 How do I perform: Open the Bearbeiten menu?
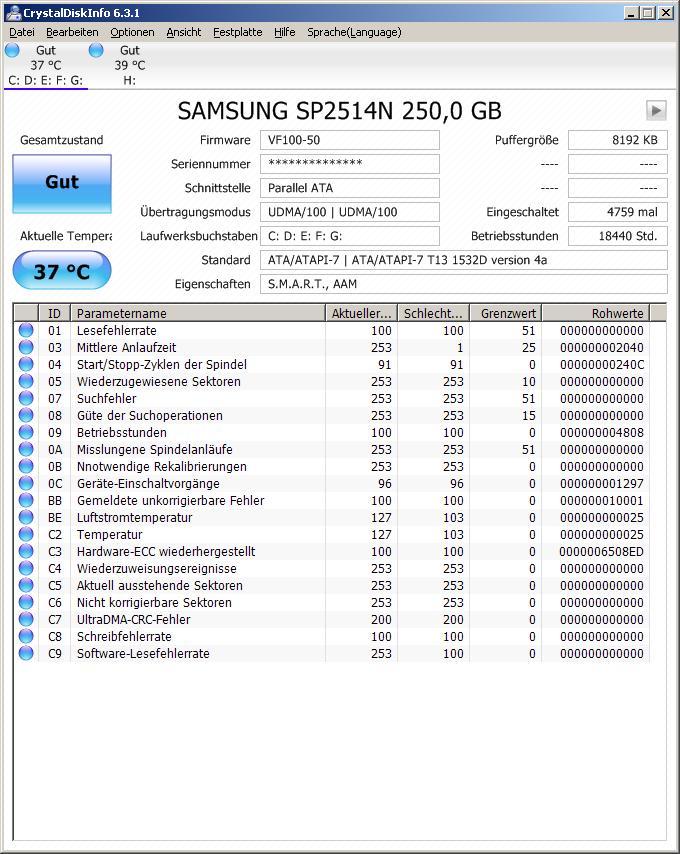click(x=72, y=32)
